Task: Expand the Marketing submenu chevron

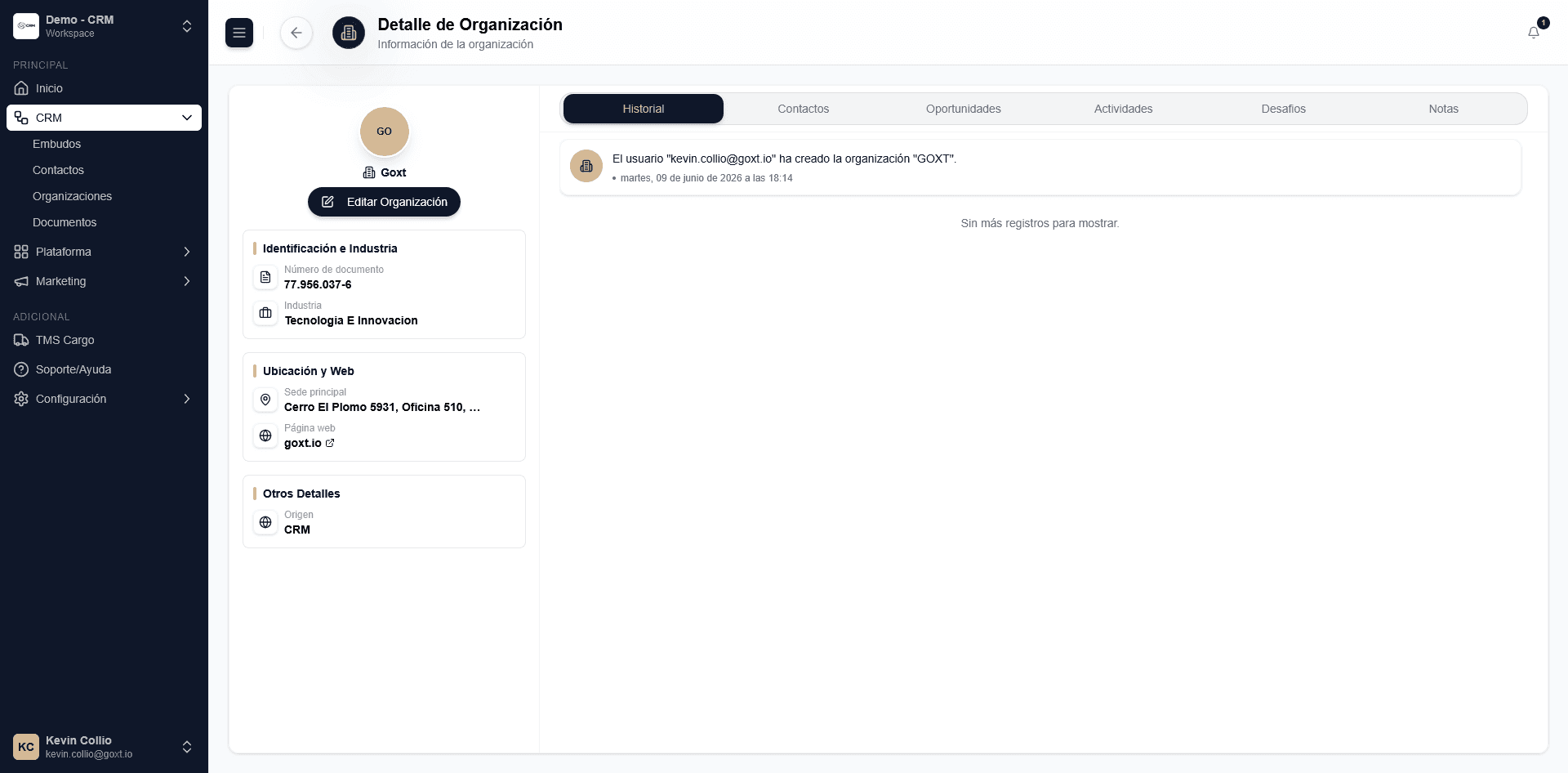Action: [x=187, y=281]
